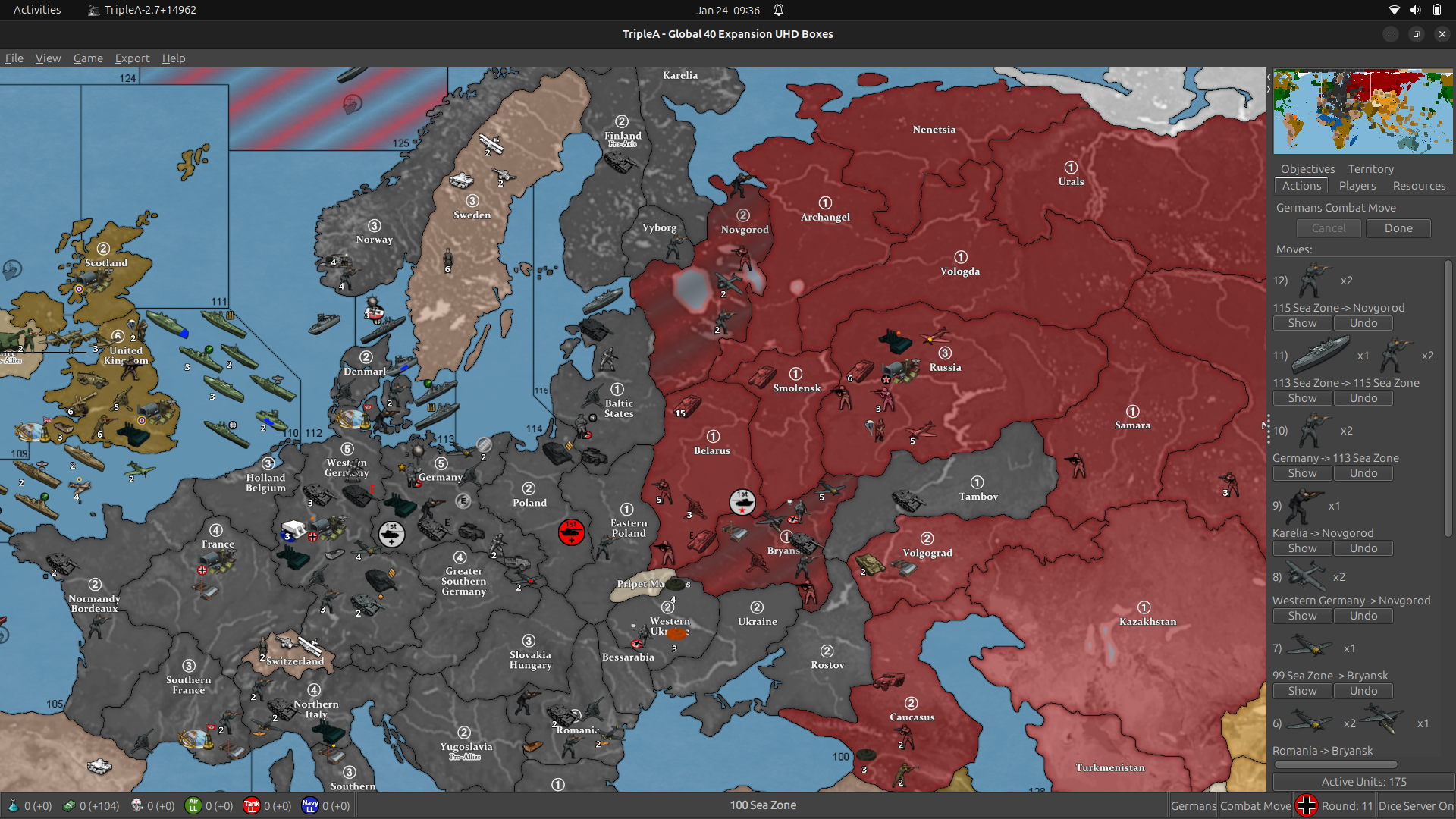Click the German cross flag next to Round: 11
Viewport: 1456px width, 819px height.
1307,805
